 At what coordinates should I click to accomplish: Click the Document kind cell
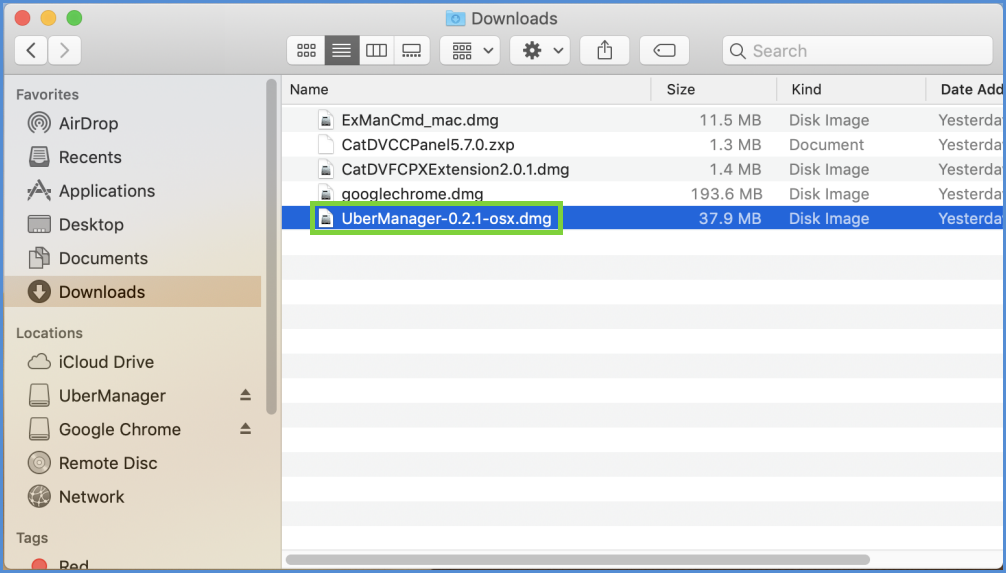coord(826,144)
